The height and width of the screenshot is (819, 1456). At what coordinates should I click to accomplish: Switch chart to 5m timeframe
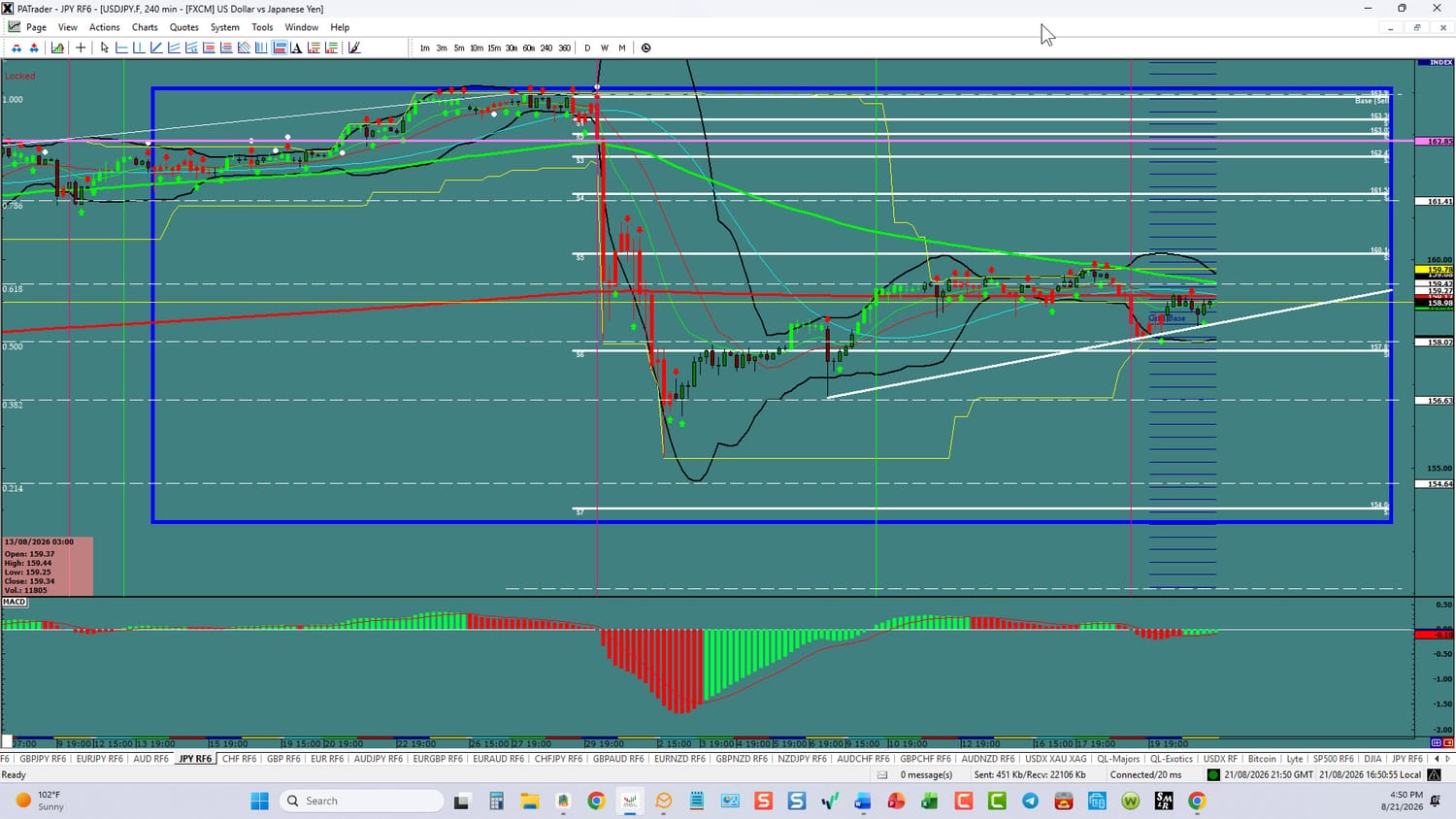[x=459, y=48]
